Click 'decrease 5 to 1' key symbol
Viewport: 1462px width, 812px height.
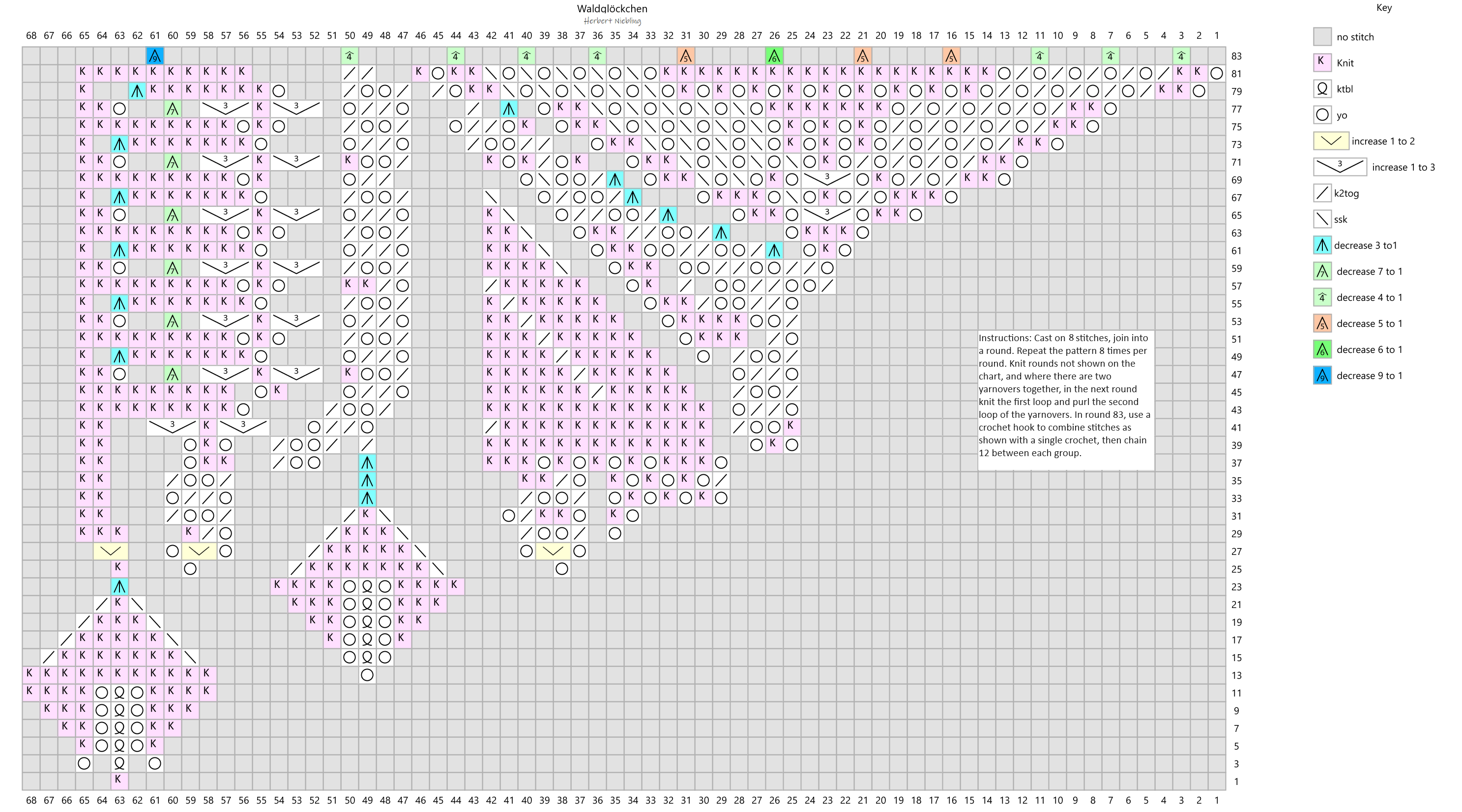pos(1322,323)
